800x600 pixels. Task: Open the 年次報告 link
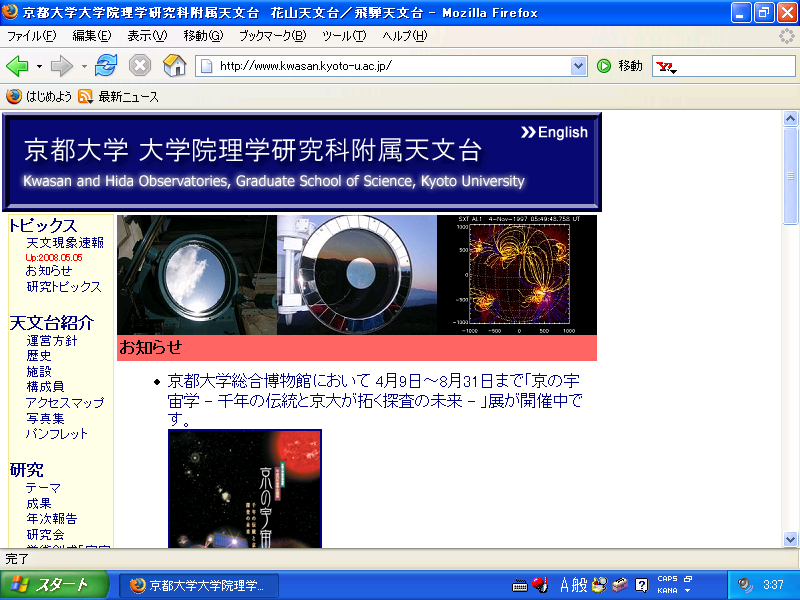[x=52, y=519]
